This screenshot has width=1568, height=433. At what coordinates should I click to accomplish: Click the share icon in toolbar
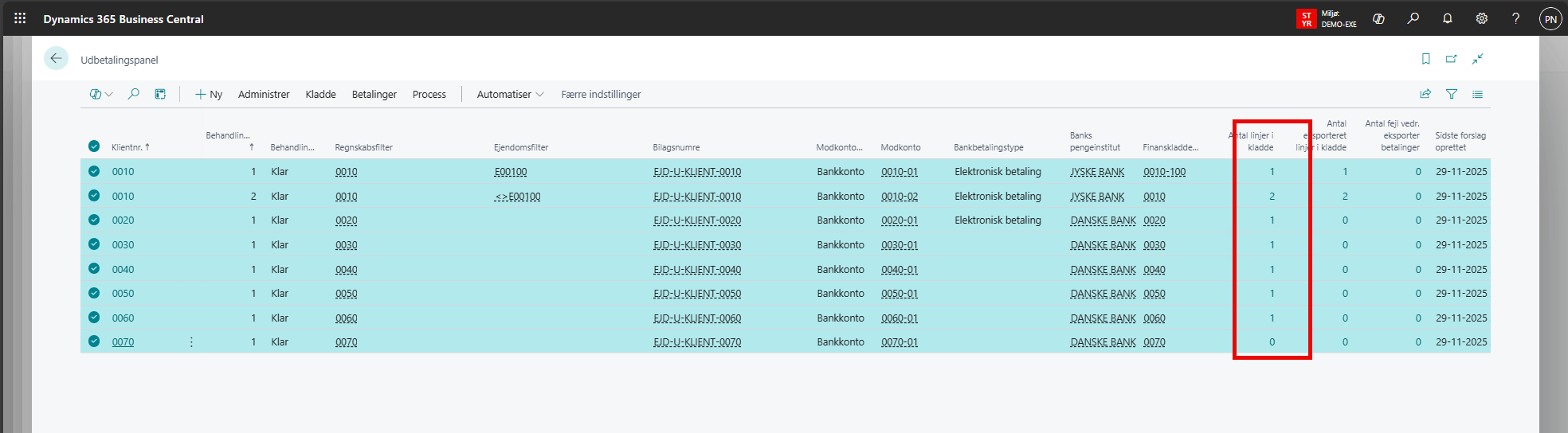(1425, 94)
